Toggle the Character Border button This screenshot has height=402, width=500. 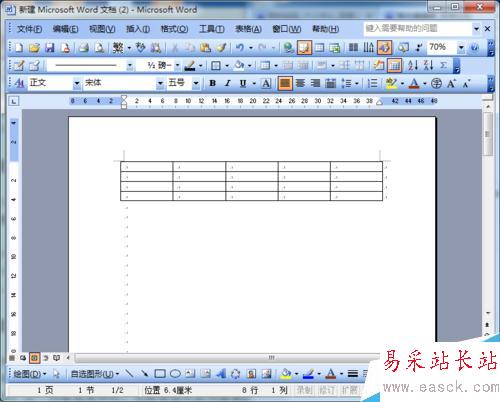click(x=266, y=83)
